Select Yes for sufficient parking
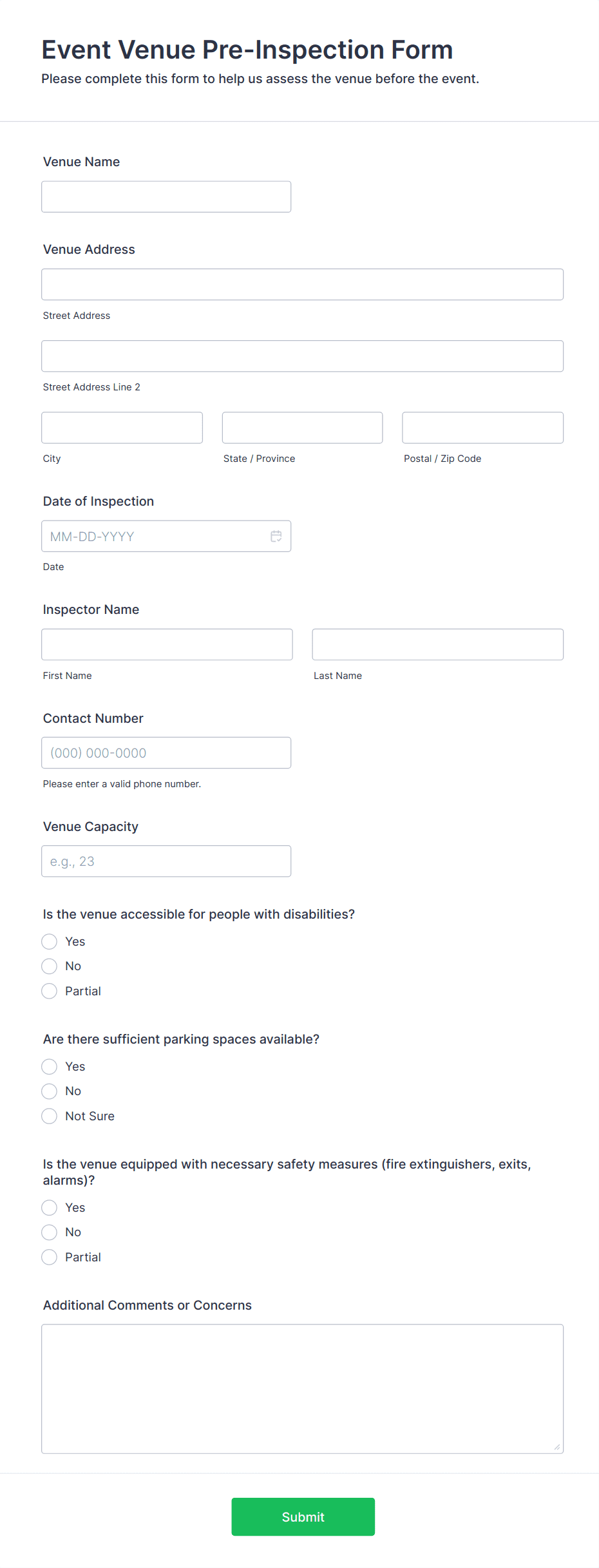This screenshot has height=1568, width=599. (49, 1066)
